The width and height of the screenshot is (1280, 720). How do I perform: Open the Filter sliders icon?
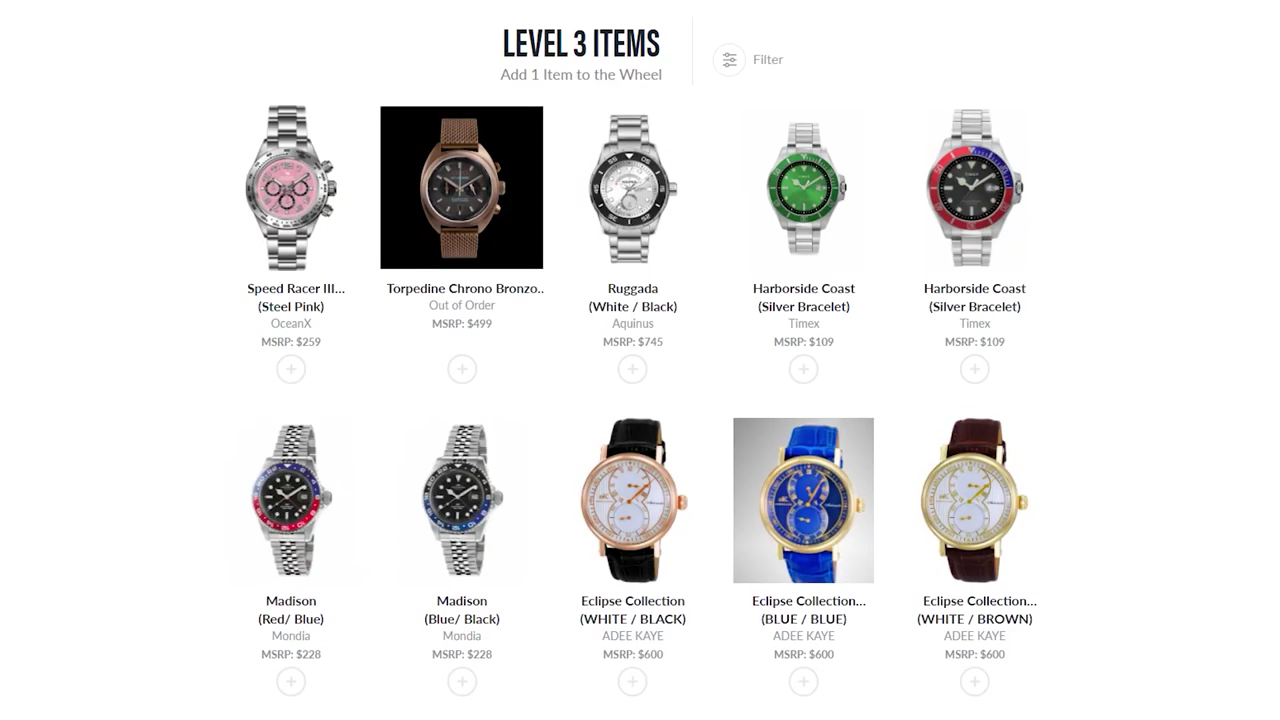pos(729,60)
